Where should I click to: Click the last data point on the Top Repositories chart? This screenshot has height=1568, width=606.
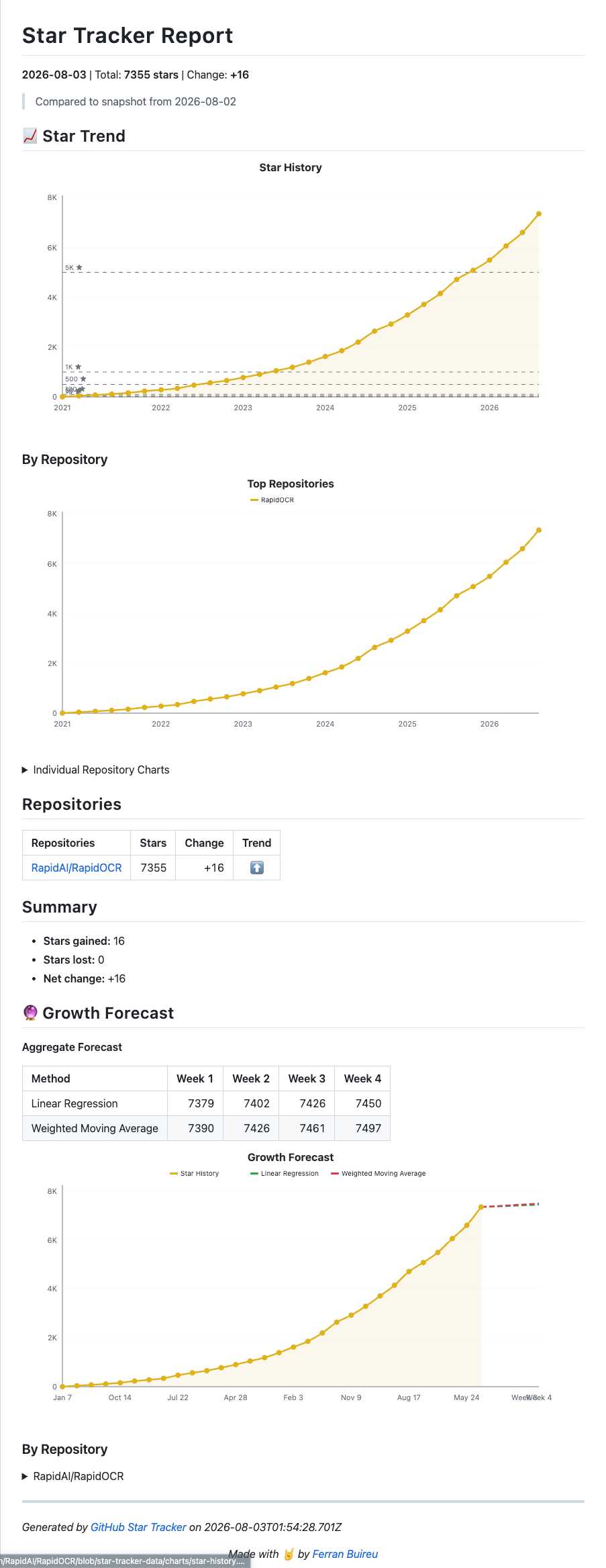tap(539, 531)
